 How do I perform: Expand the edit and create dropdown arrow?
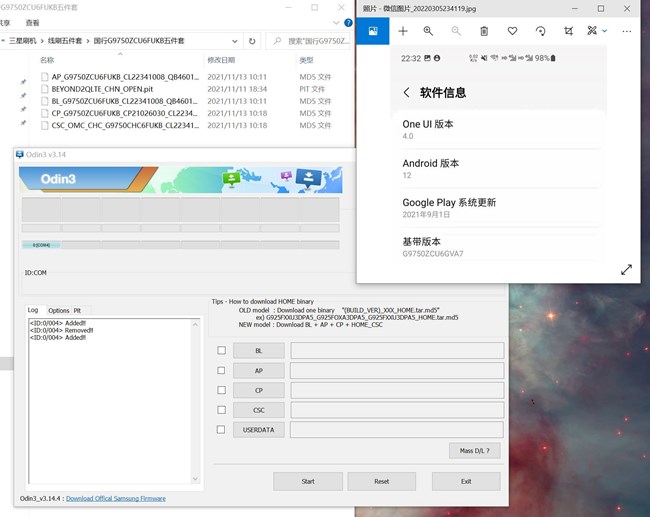point(604,31)
